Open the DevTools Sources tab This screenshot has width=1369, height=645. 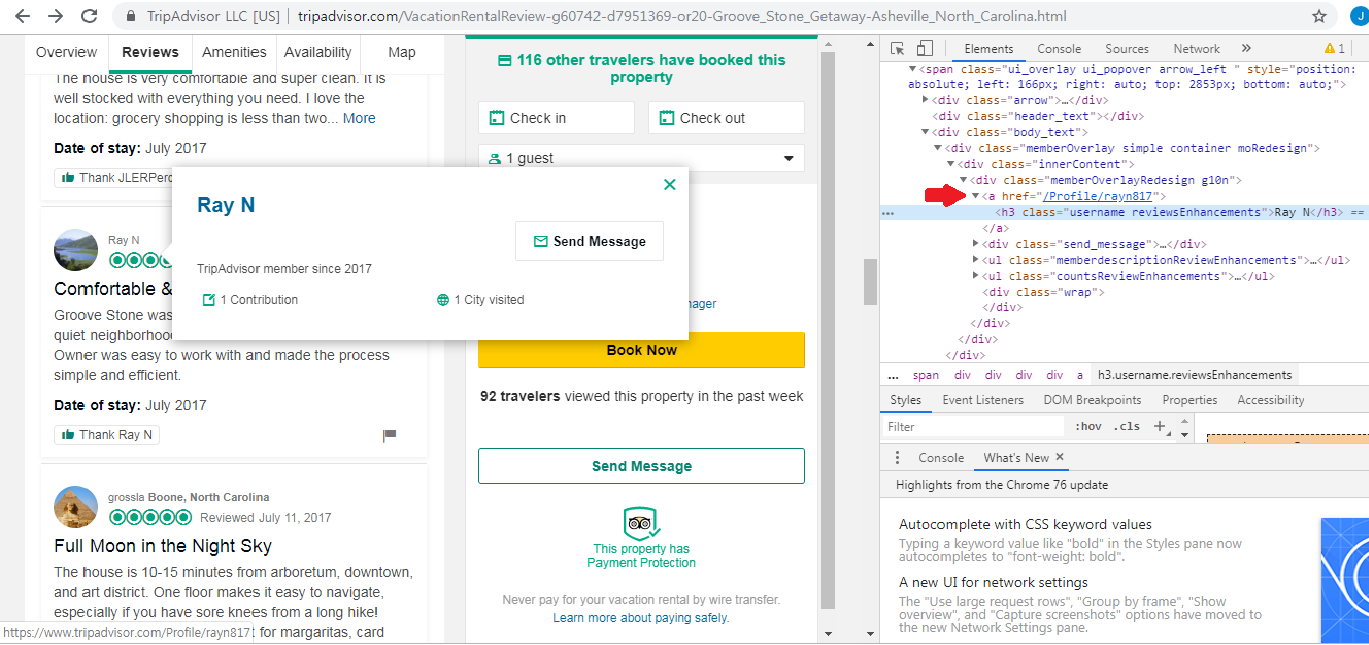(1127, 49)
